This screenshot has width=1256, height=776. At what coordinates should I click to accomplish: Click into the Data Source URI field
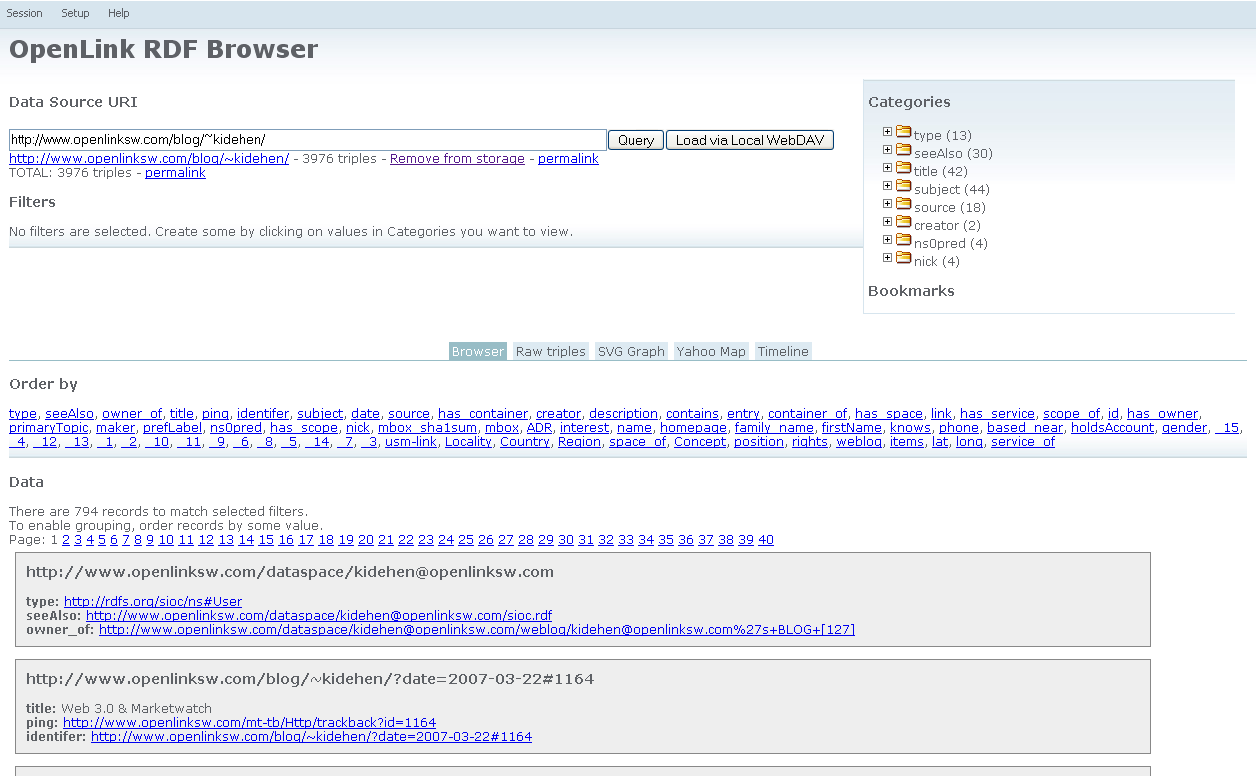point(308,140)
